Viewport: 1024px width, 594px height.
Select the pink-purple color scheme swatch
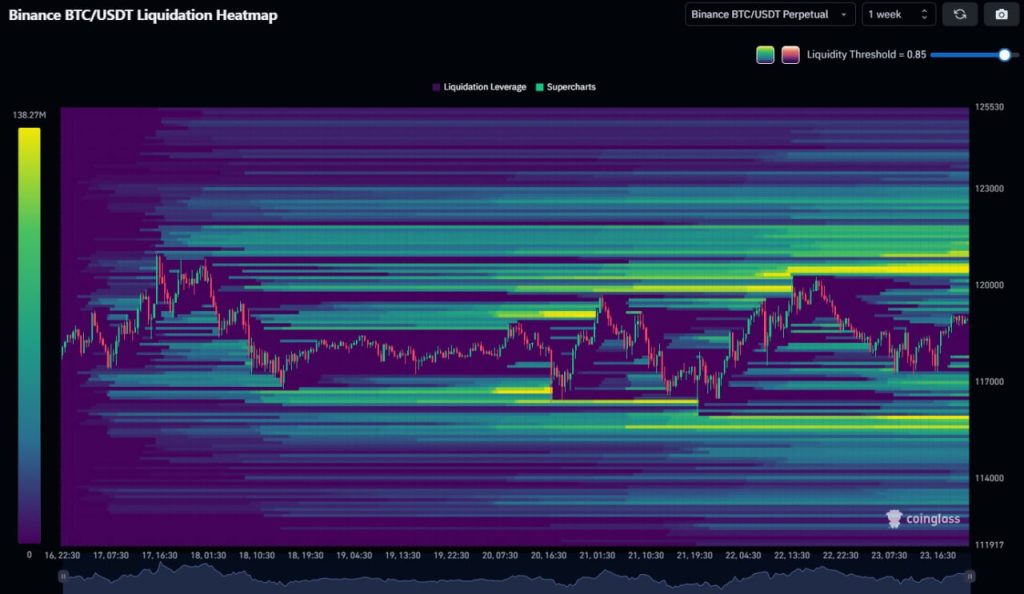pos(790,55)
